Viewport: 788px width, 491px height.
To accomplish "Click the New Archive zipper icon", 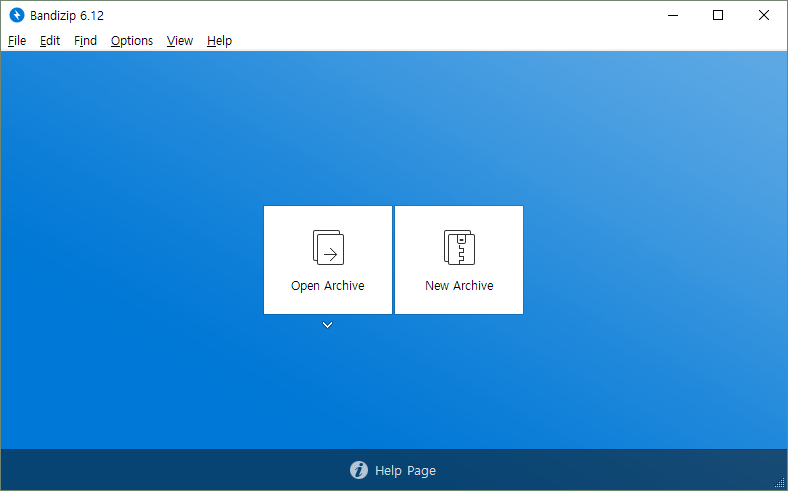I will tap(459, 247).
